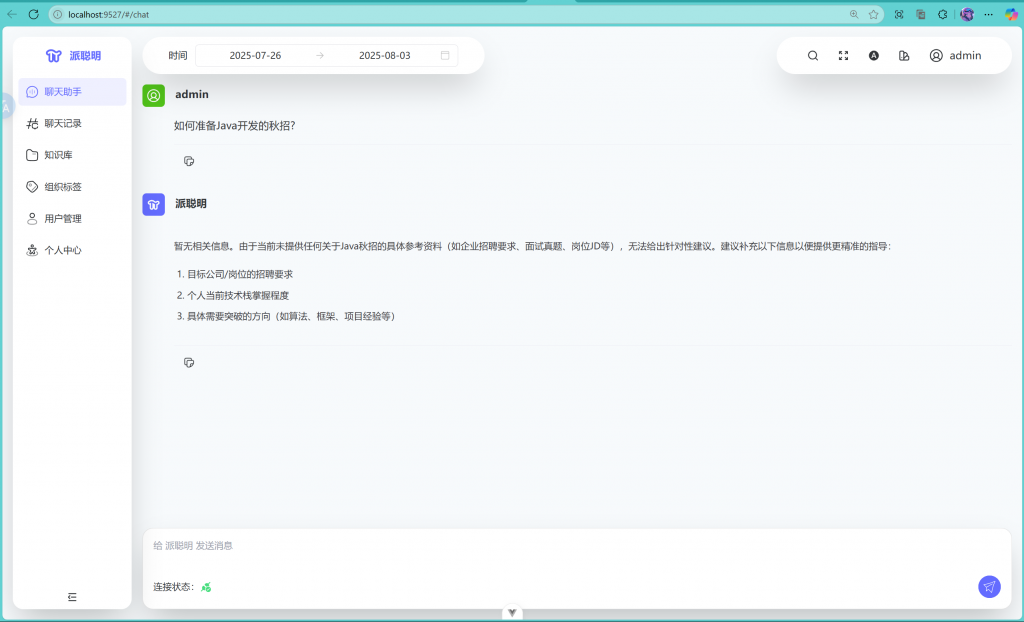This screenshot has width=1024, height=622.
Task: Collapse the sidebar menu
Action: pyautogui.click(x=72, y=597)
